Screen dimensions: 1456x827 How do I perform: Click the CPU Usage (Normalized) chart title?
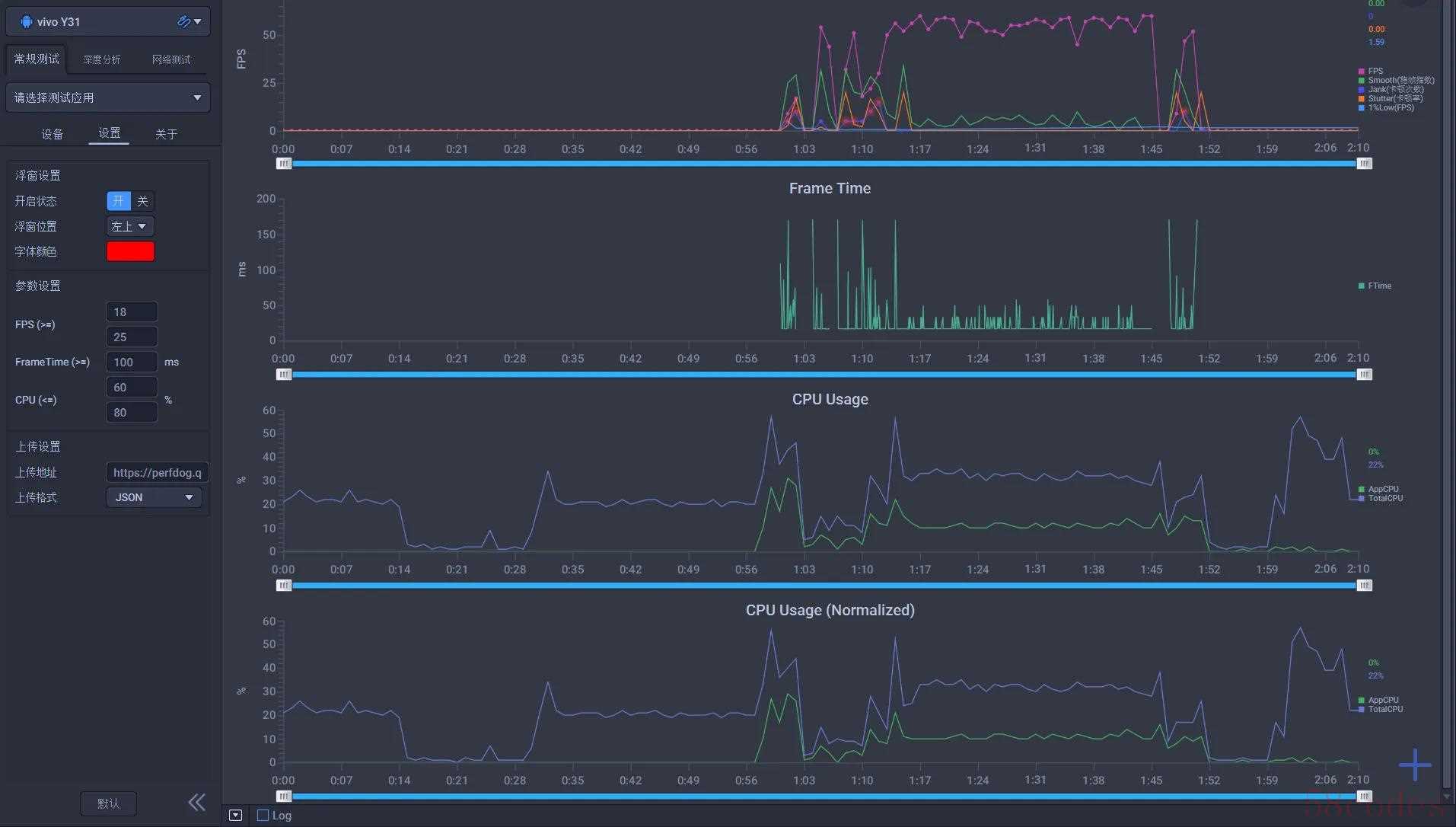[x=830, y=610]
